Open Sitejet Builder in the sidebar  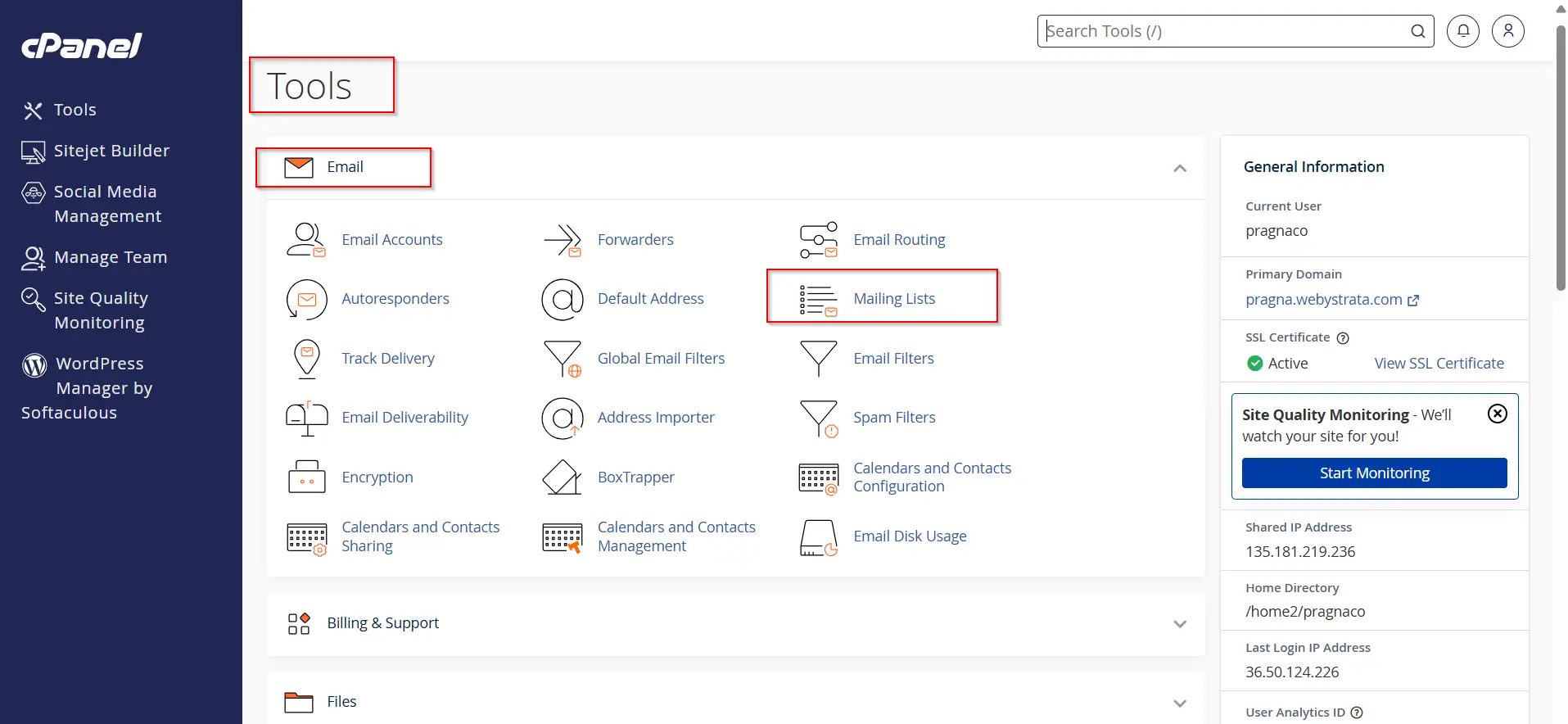coord(95,151)
